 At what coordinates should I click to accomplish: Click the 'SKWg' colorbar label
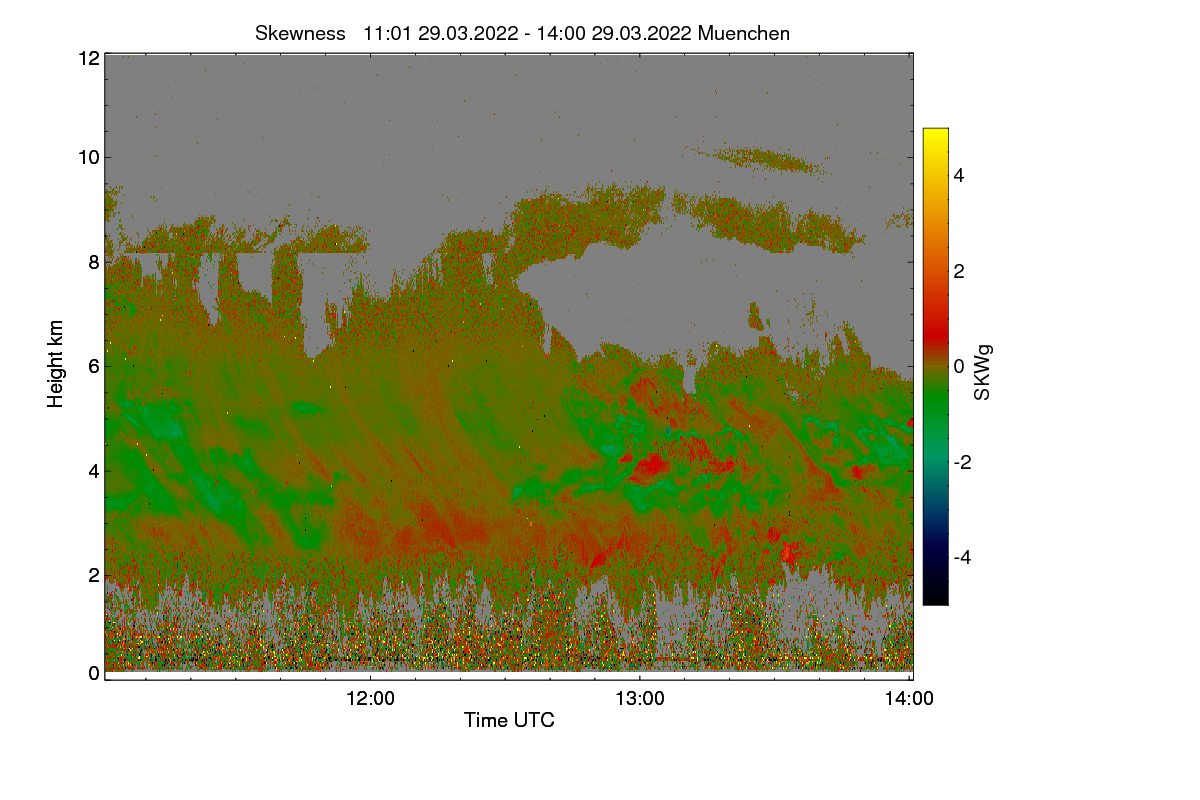pyautogui.click(x=983, y=372)
